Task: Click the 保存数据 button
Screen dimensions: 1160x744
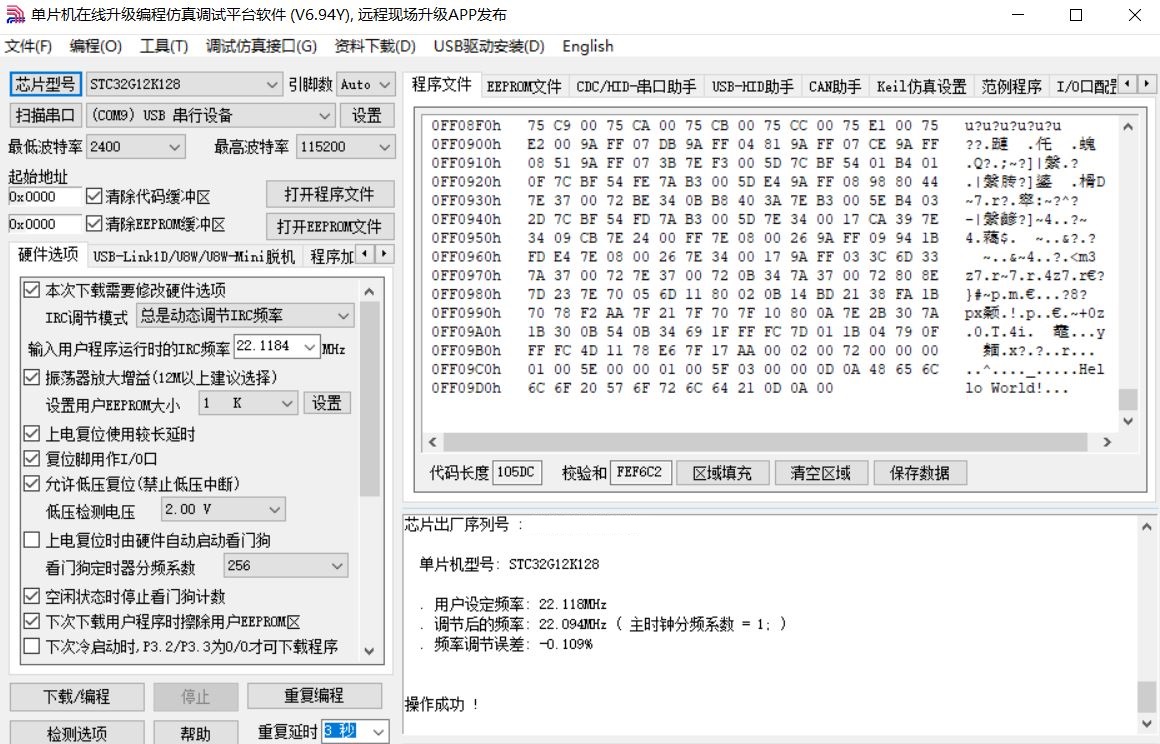Action: pyautogui.click(x=920, y=473)
